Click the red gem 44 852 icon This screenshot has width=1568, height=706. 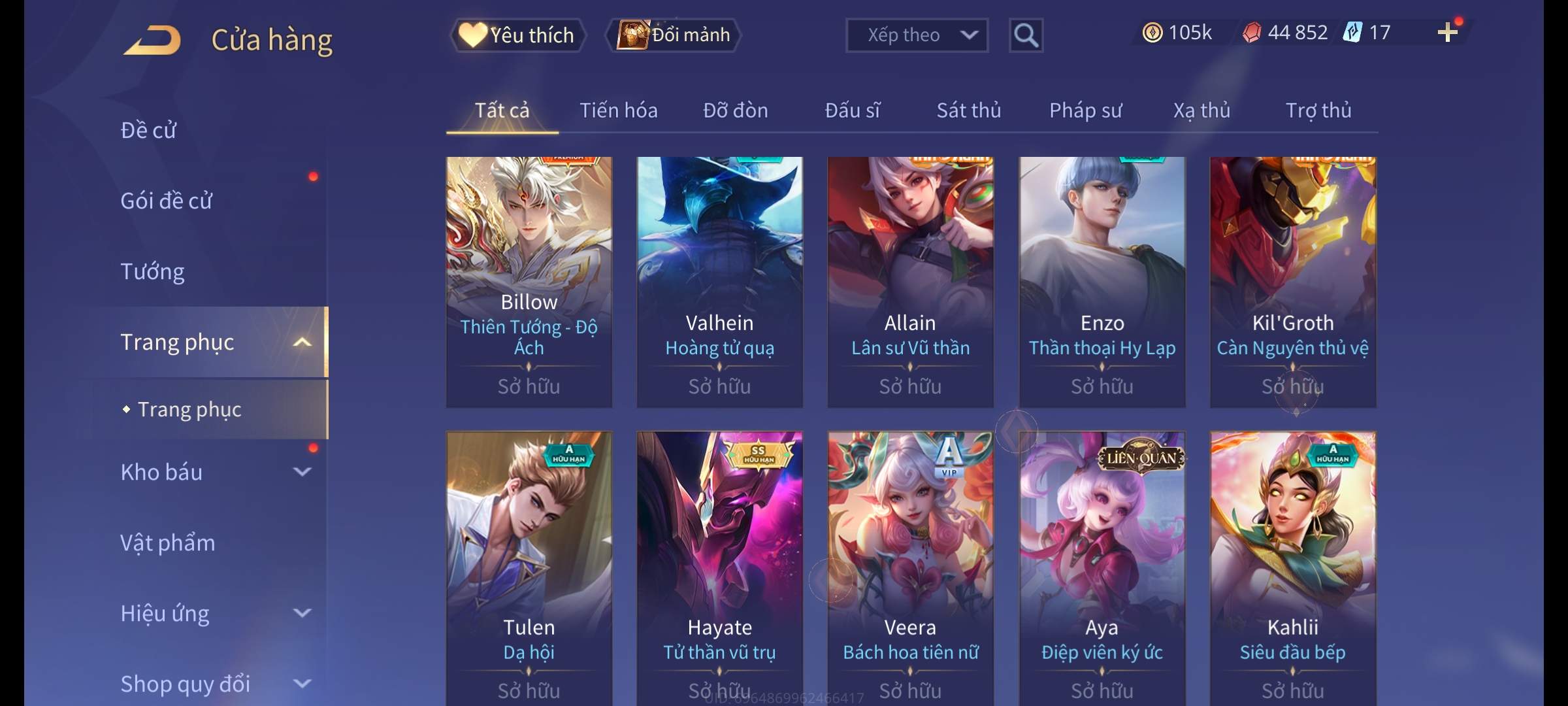1251,33
